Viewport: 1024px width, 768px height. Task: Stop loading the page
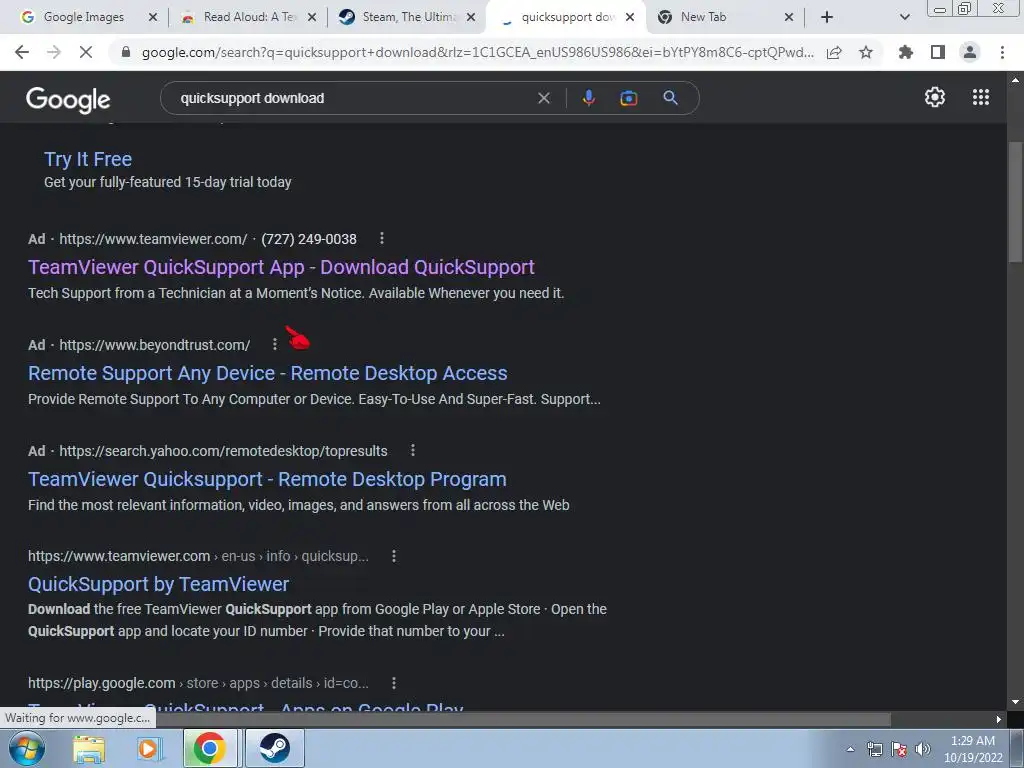[x=86, y=52]
